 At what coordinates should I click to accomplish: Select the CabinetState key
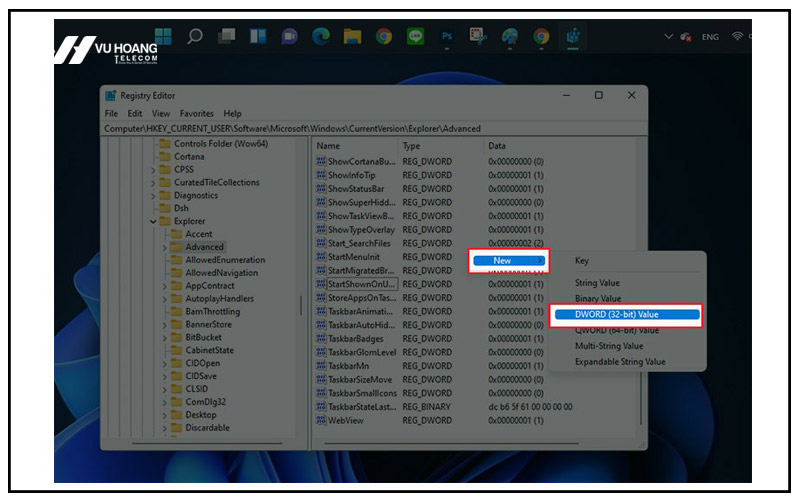209,350
